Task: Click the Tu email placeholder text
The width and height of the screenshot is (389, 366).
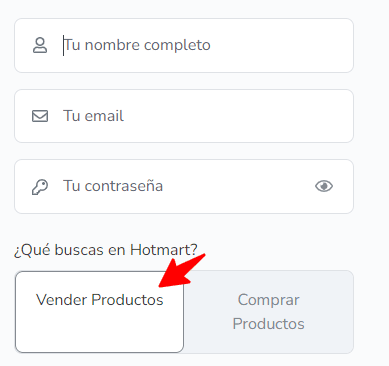Action: click(x=93, y=116)
